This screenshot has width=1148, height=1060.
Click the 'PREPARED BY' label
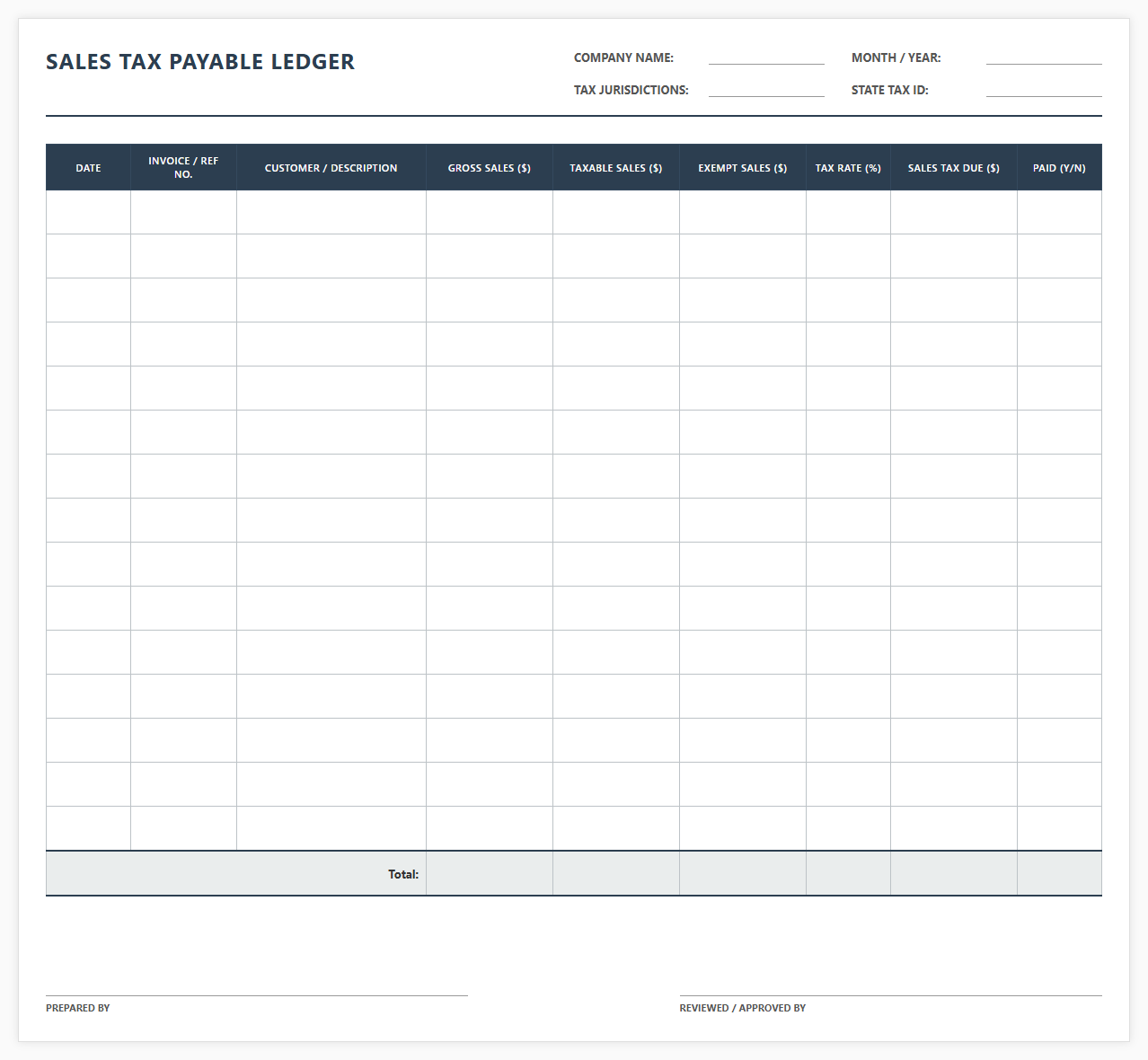point(78,1008)
